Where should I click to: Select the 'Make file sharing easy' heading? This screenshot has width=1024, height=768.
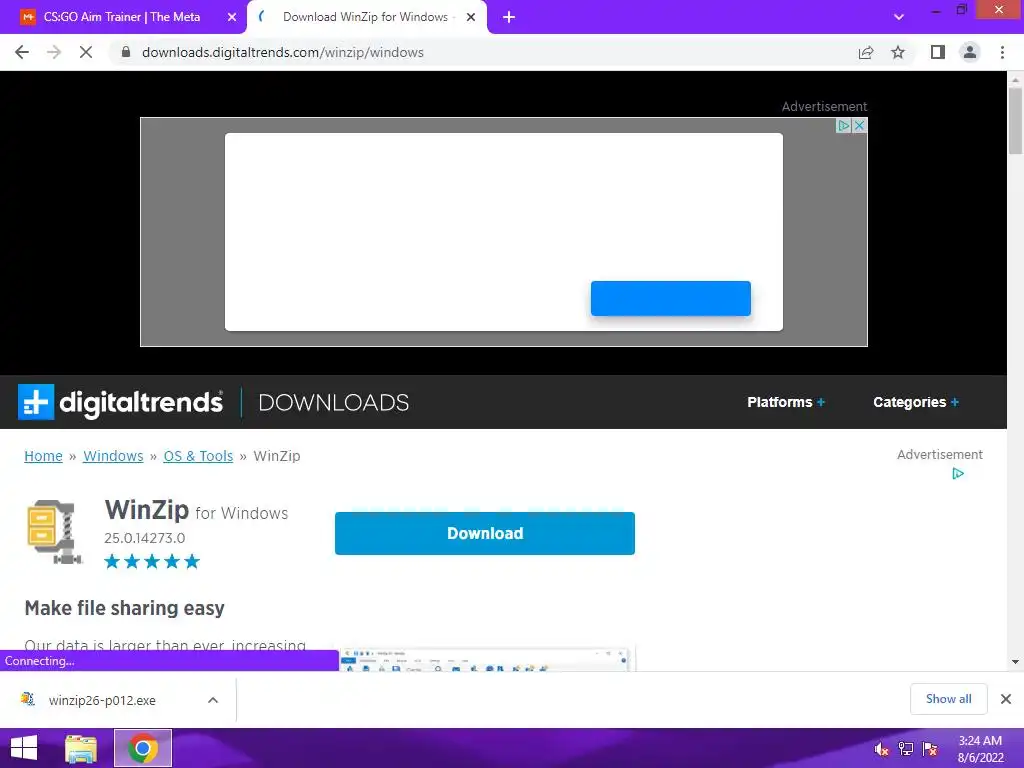coord(125,608)
